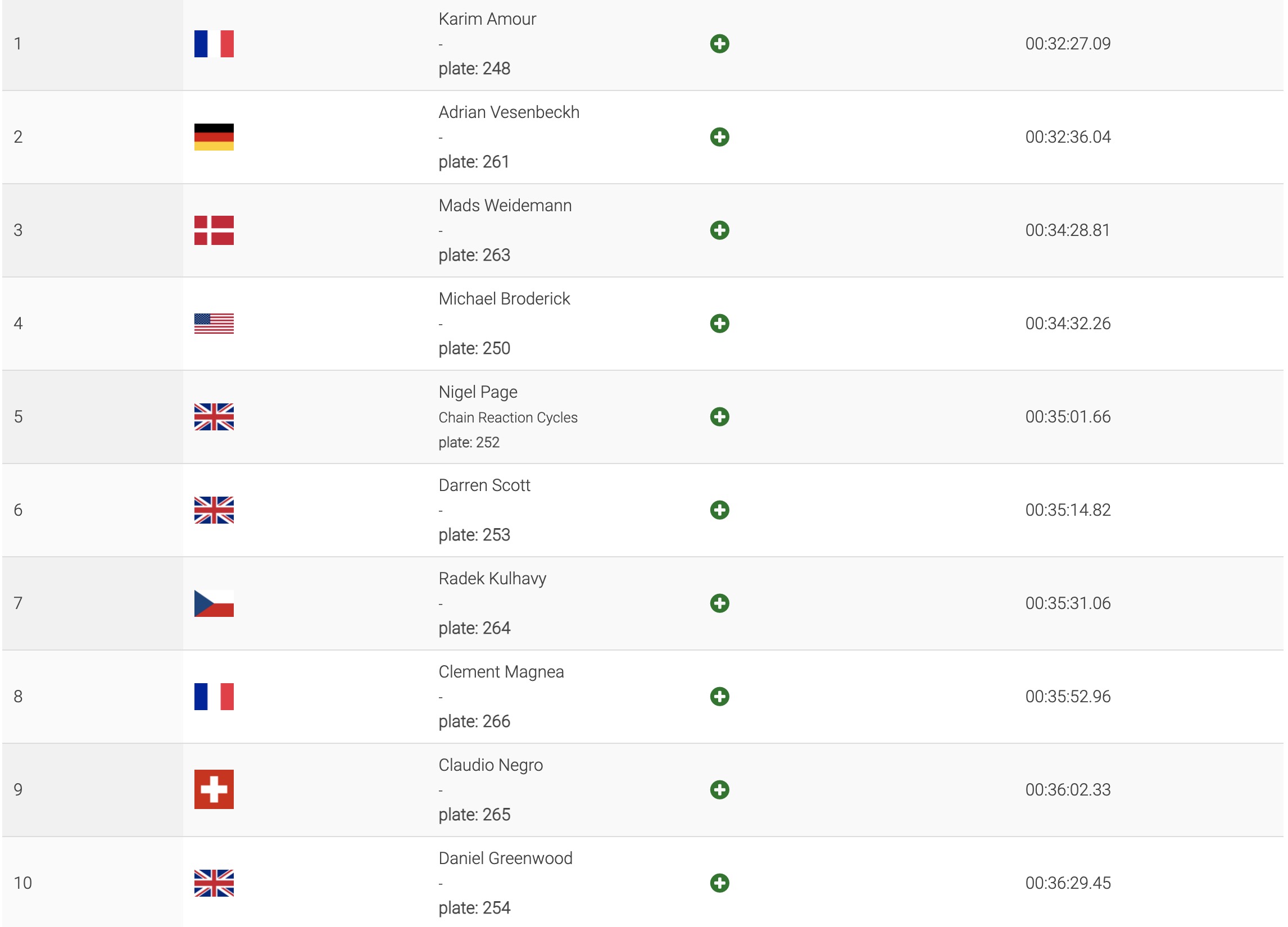Expand Adrian Vesenbeckh's row with green plus
1288x927 pixels.
tap(719, 137)
